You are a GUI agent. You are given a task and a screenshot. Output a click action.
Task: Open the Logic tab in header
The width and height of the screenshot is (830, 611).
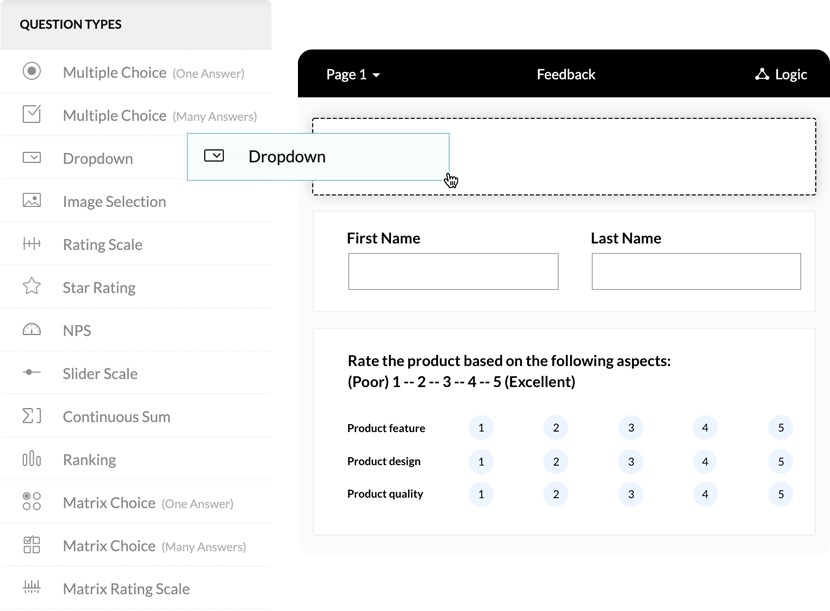click(790, 74)
